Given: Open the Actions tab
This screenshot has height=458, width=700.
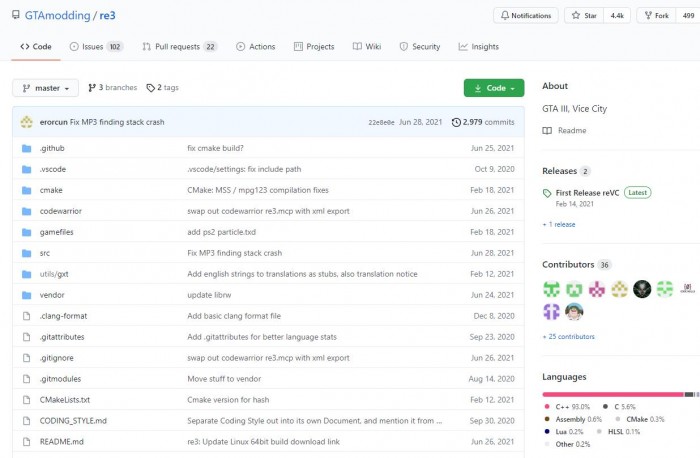Looking at the screenshot, I should coord(256,47).
